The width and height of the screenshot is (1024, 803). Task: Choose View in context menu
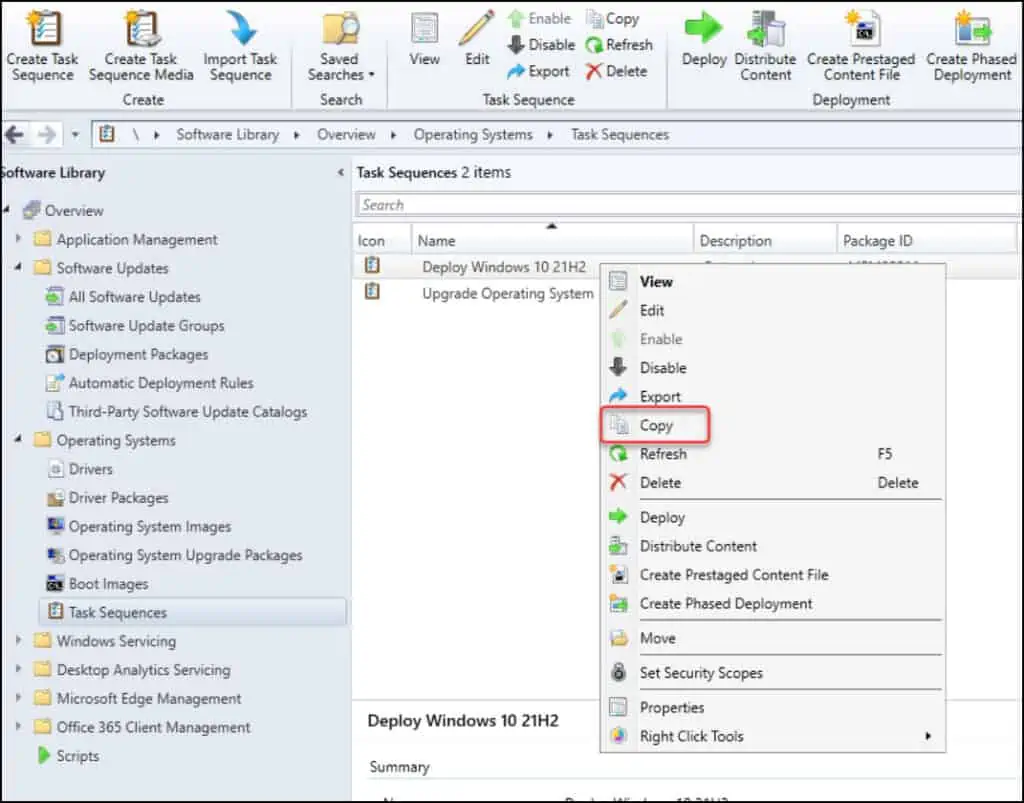point(773,282)
